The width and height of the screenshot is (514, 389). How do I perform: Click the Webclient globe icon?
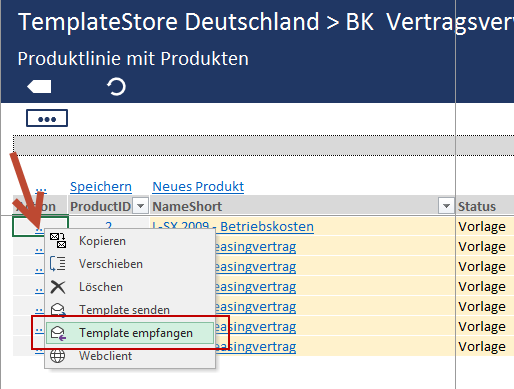point(57,356)
